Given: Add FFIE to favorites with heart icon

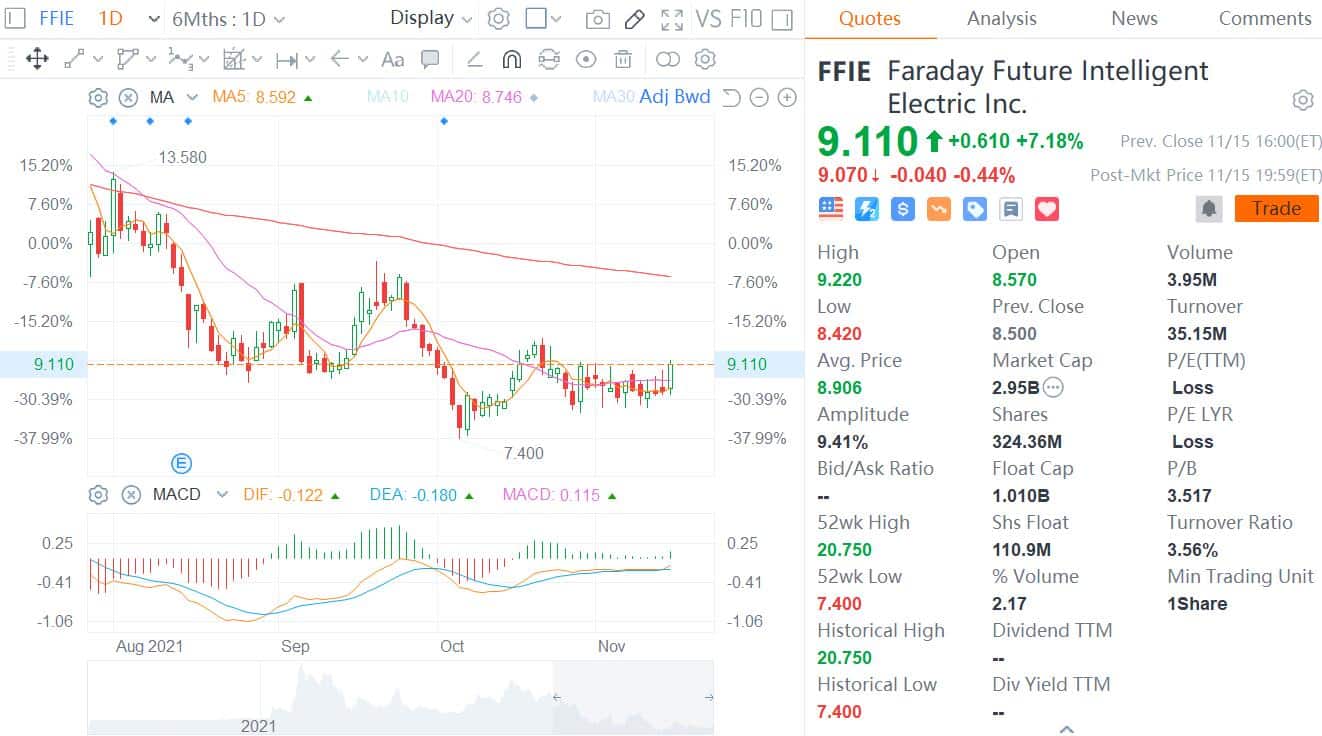Looking at the screenshot, I should coord(1046,209).
